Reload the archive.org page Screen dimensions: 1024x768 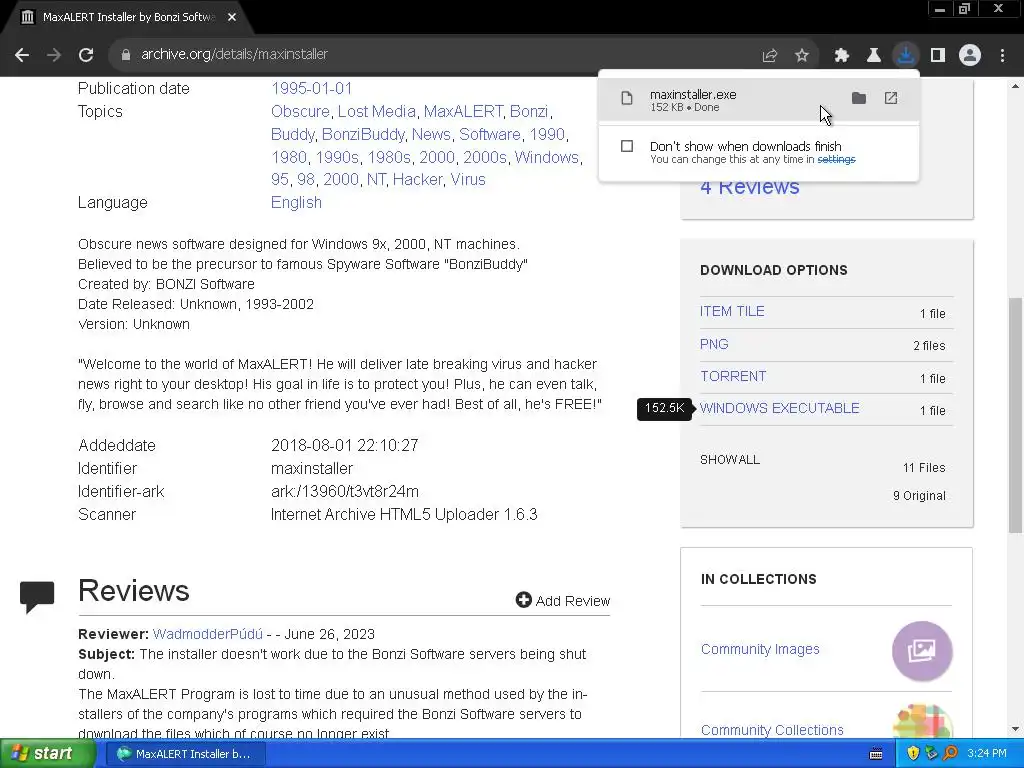pos(86,55)
